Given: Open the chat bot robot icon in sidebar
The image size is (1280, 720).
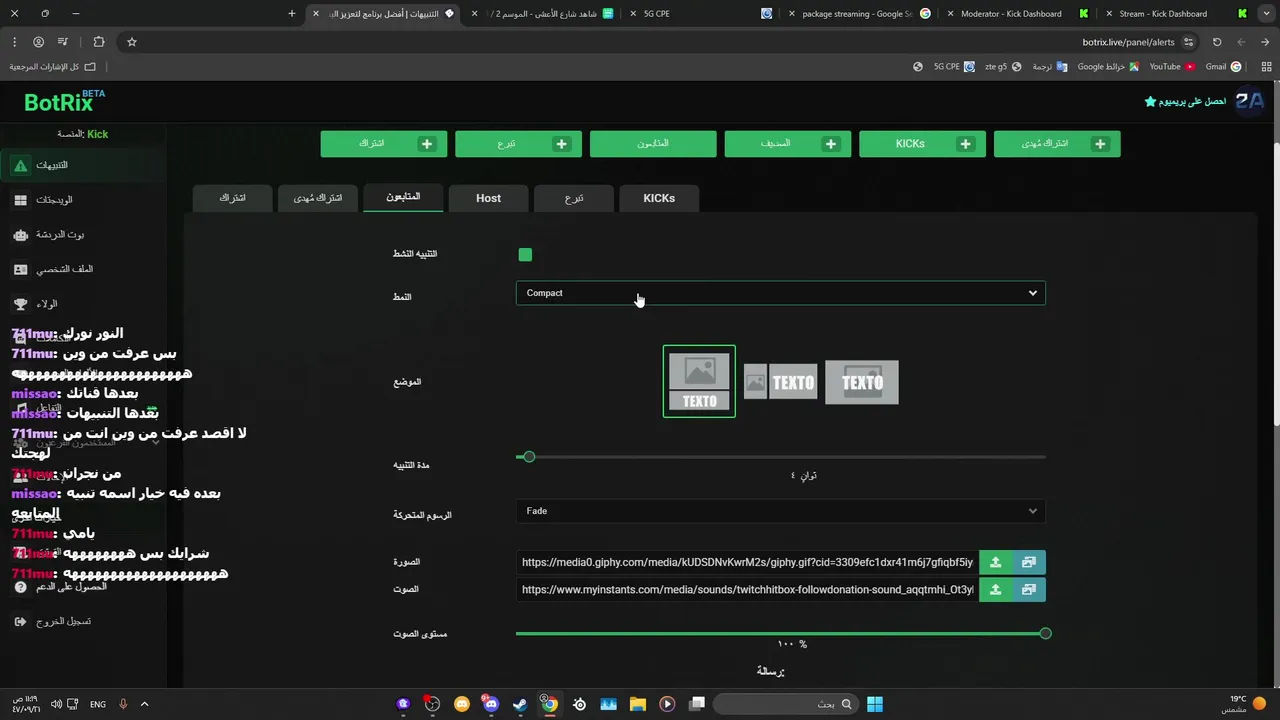Looking at the screenshot, I should point(20,235).
